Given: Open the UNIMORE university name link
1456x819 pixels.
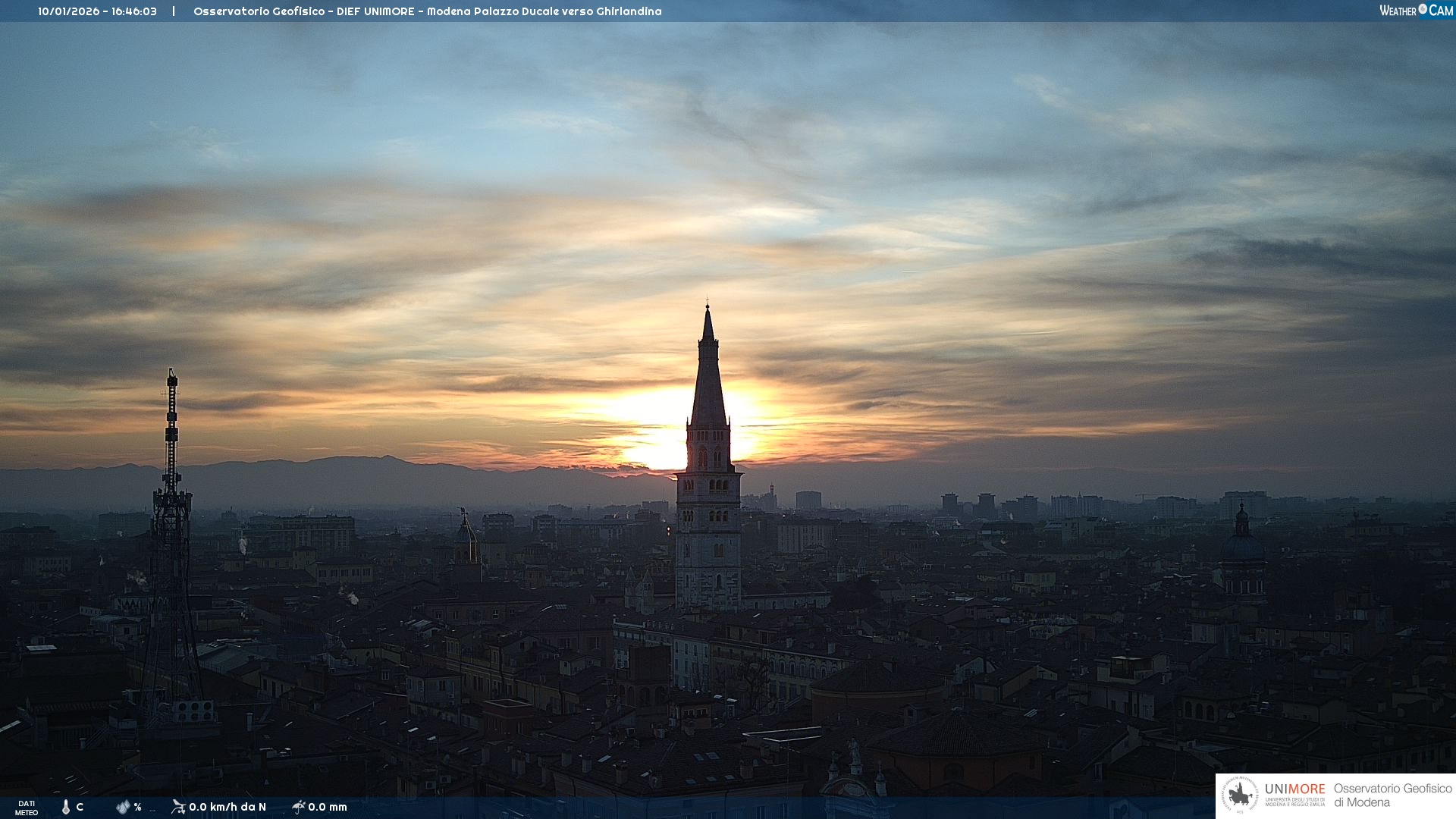Looking at the screenshot, I should (1294, 789).
